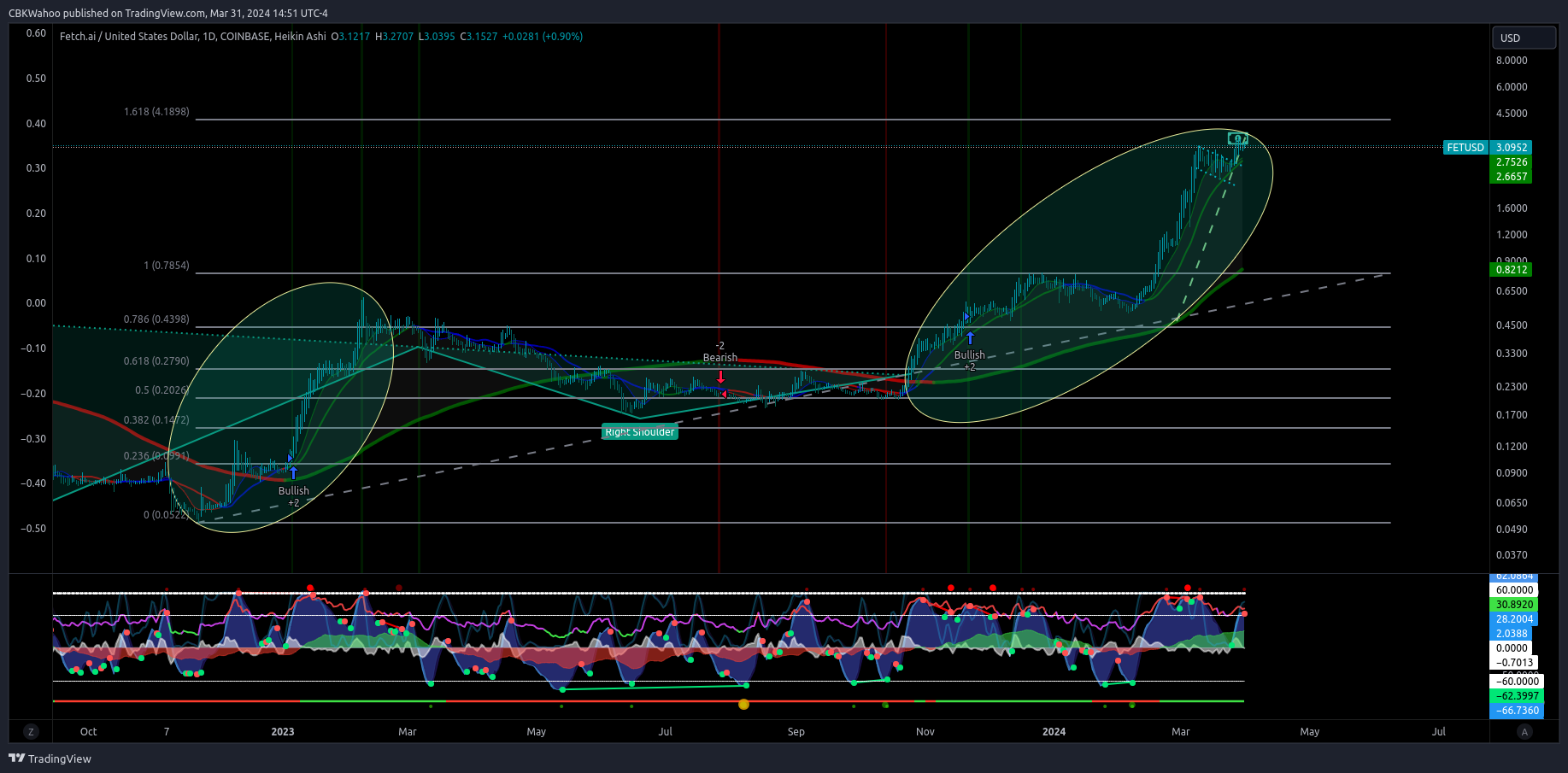Click the Nov label on time axis
The image size is (1568, 773).
(925, 732)
